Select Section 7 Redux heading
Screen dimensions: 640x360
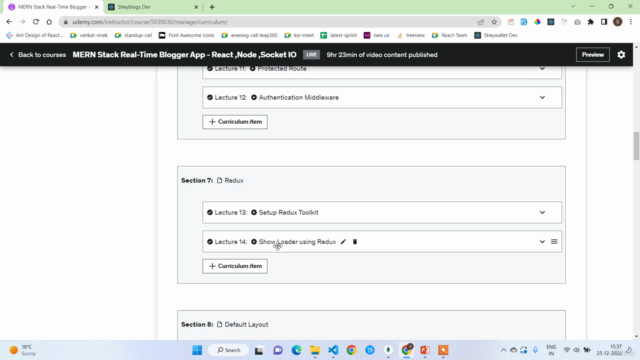click(212, 180)
